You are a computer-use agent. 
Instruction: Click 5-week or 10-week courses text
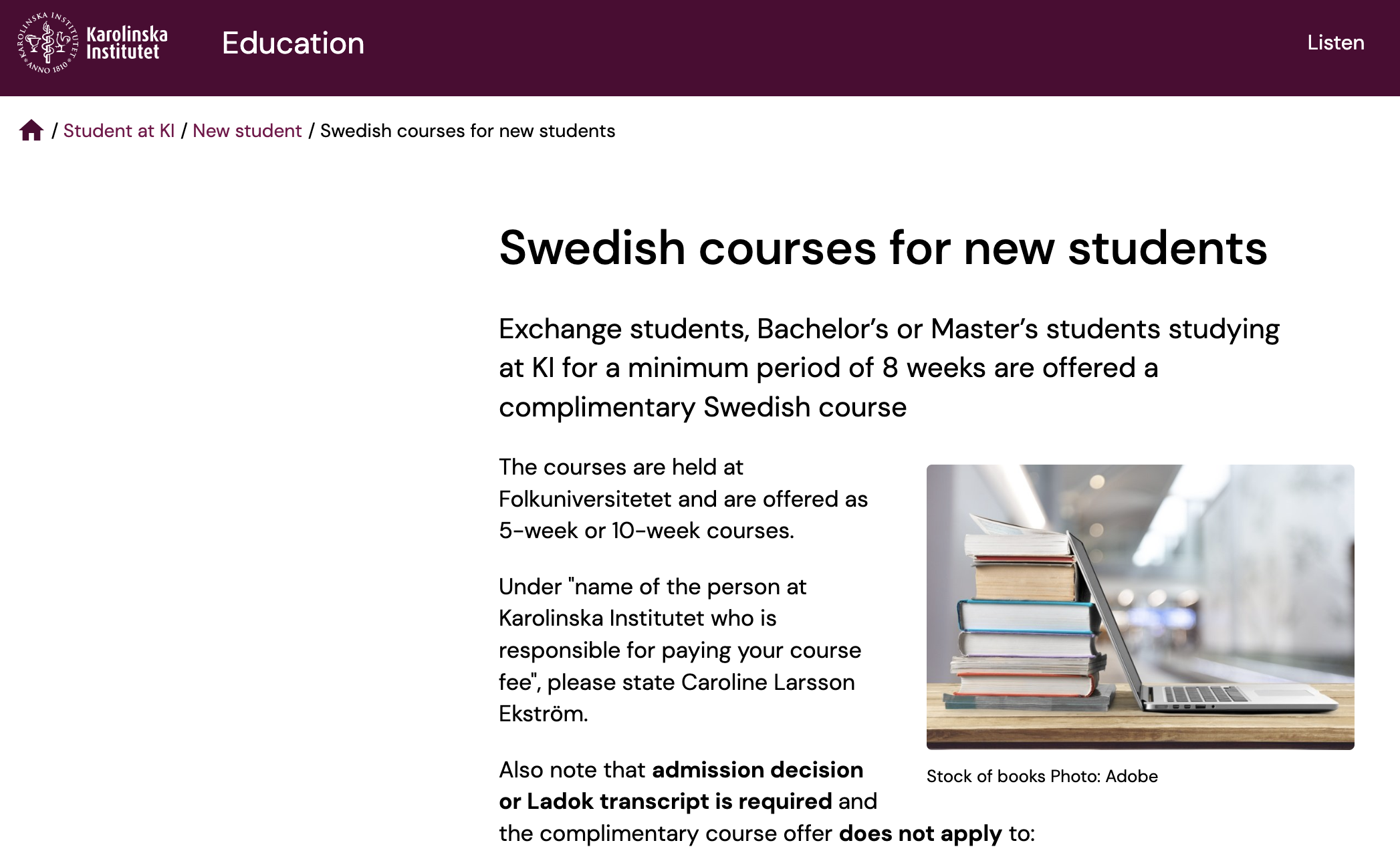(647, 530)
